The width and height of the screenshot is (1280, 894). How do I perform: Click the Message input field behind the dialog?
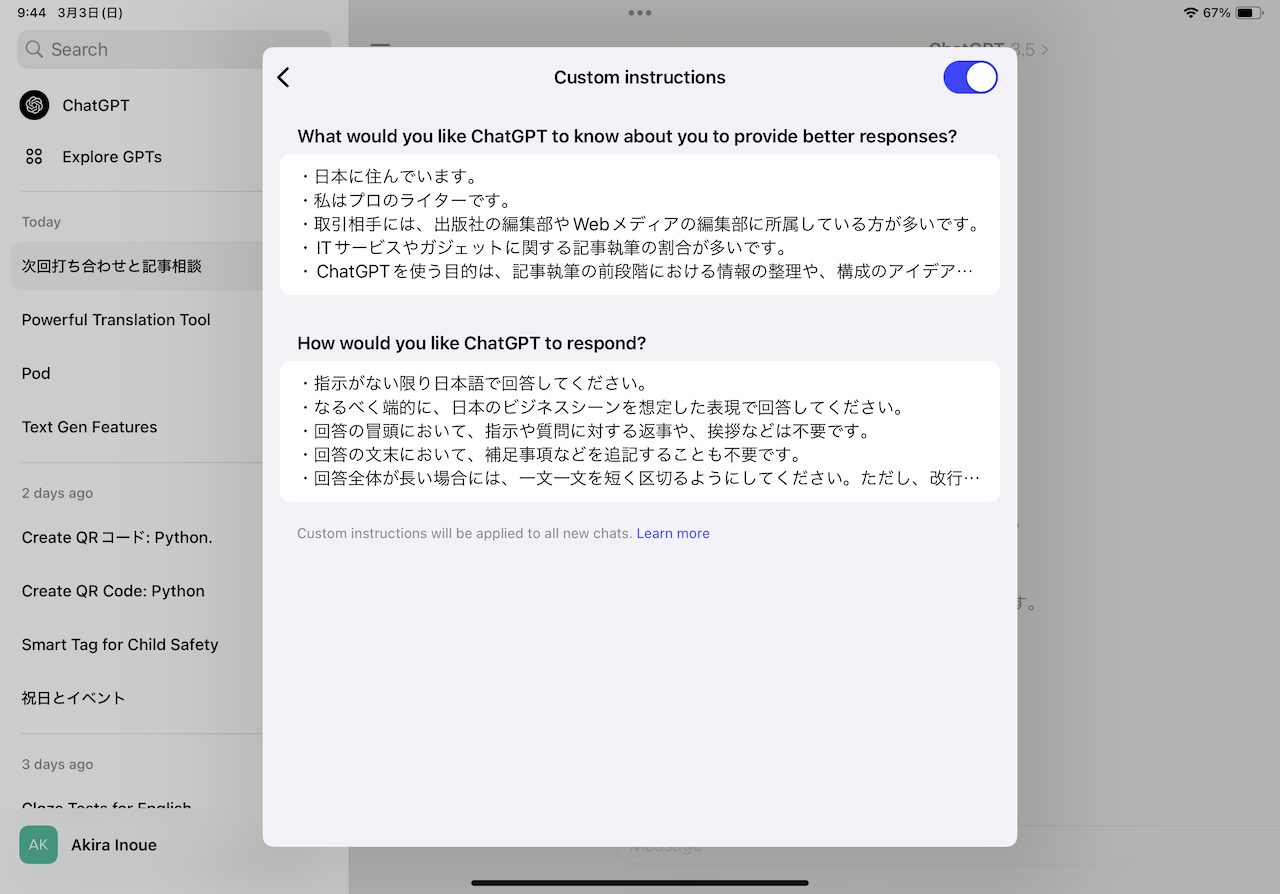pyautogui.click(x=945, y=846)
